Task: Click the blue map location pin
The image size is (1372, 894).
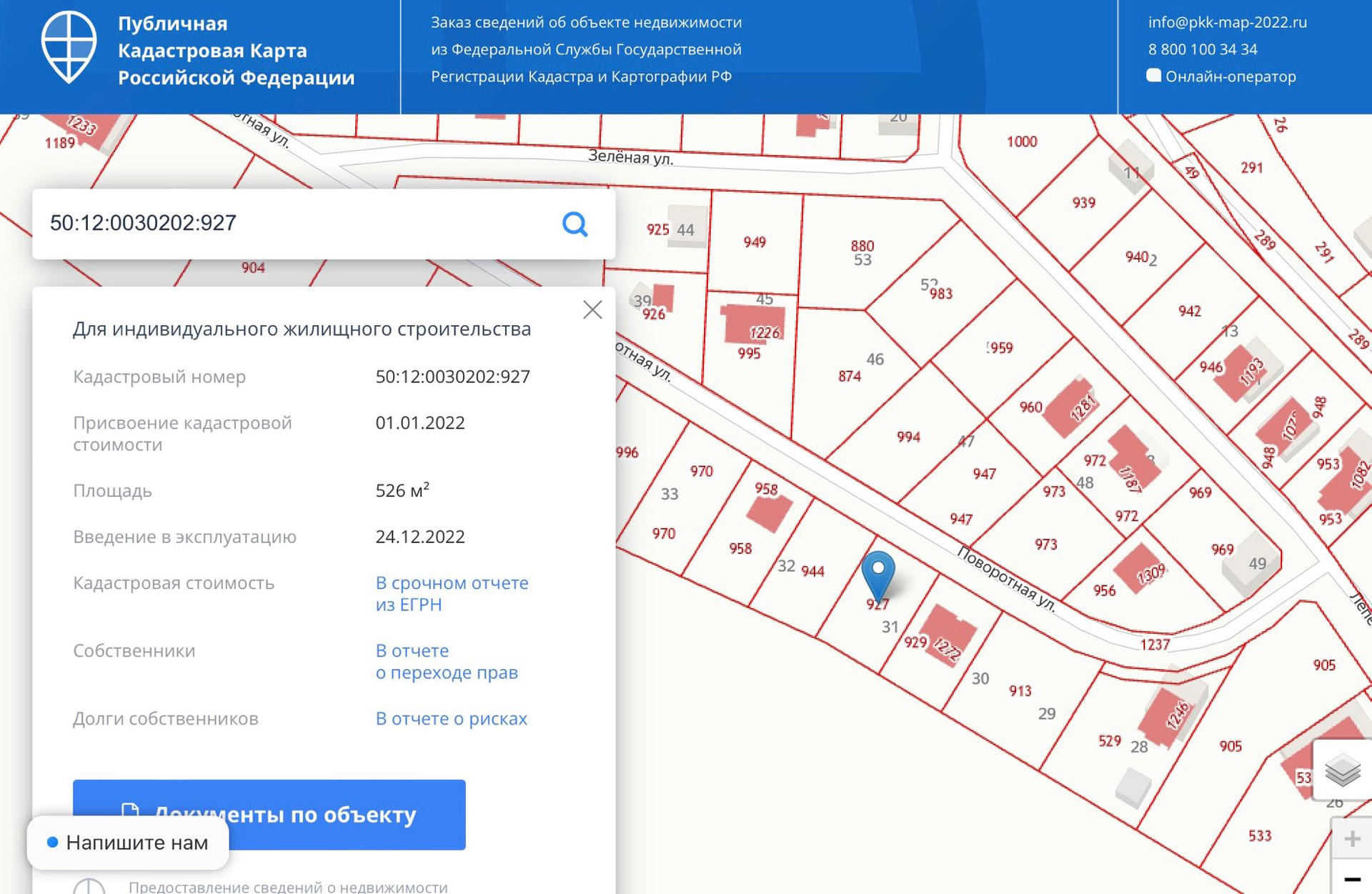Action: pos(878,572)
